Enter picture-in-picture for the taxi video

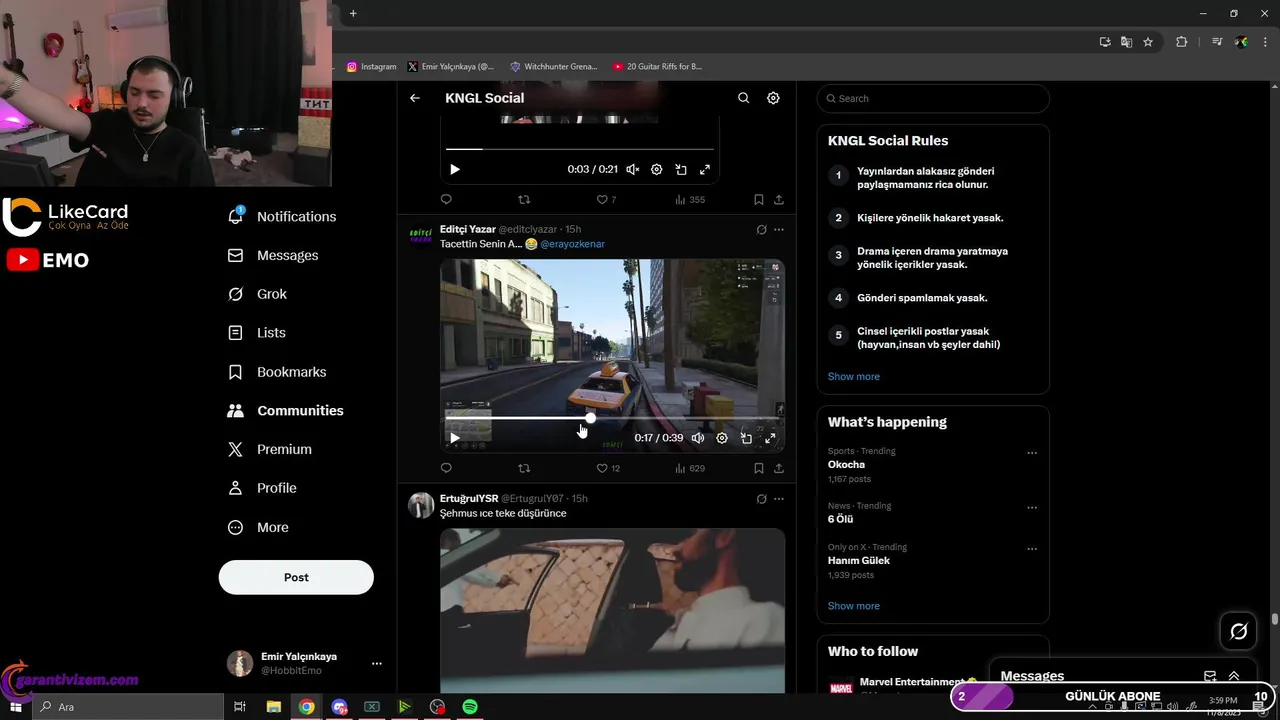(746, 438)
